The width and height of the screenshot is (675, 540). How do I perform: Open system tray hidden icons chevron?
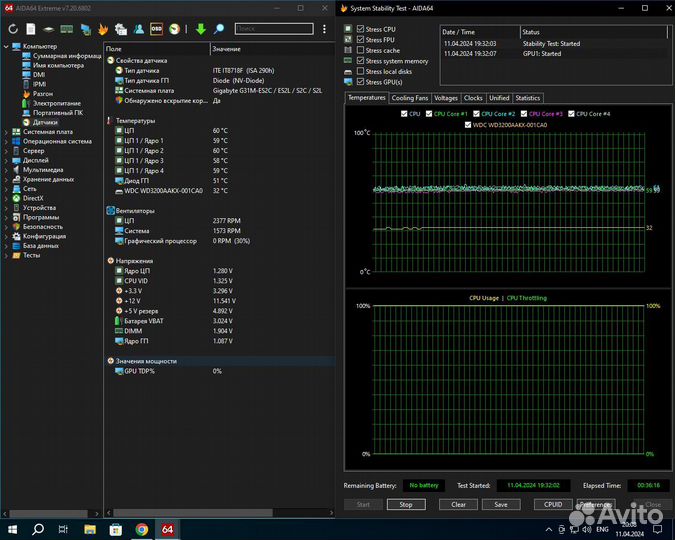(548, 529)
